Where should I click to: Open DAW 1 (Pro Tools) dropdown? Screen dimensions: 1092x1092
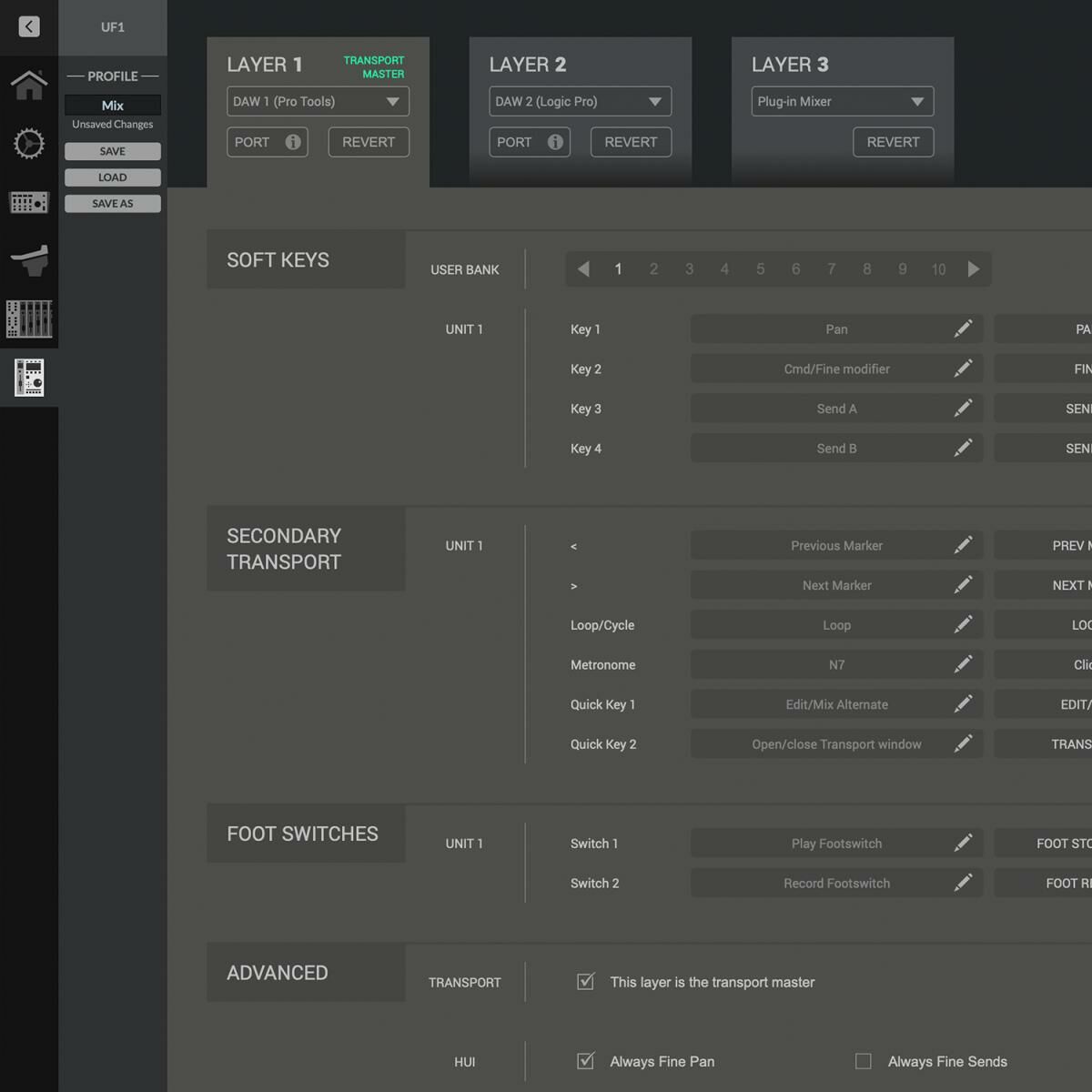pos(318,101)
